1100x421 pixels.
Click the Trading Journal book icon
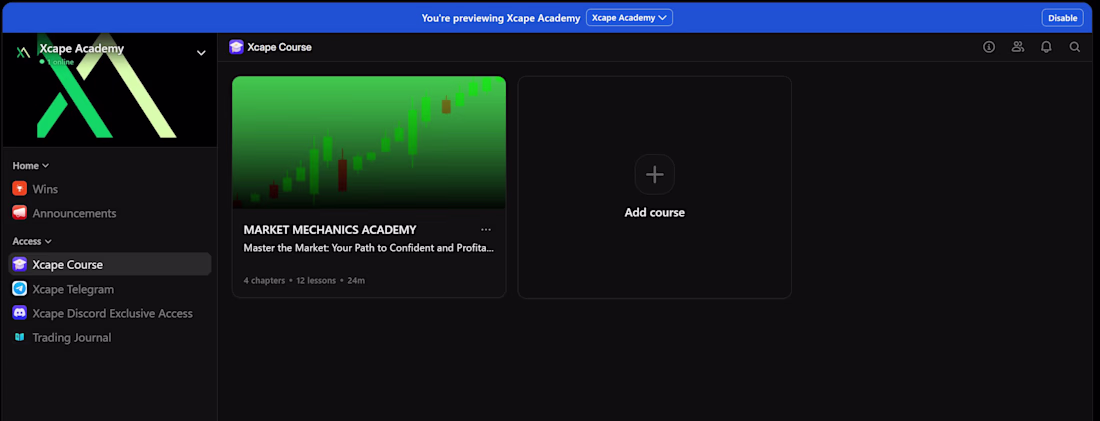click(20, 338)
